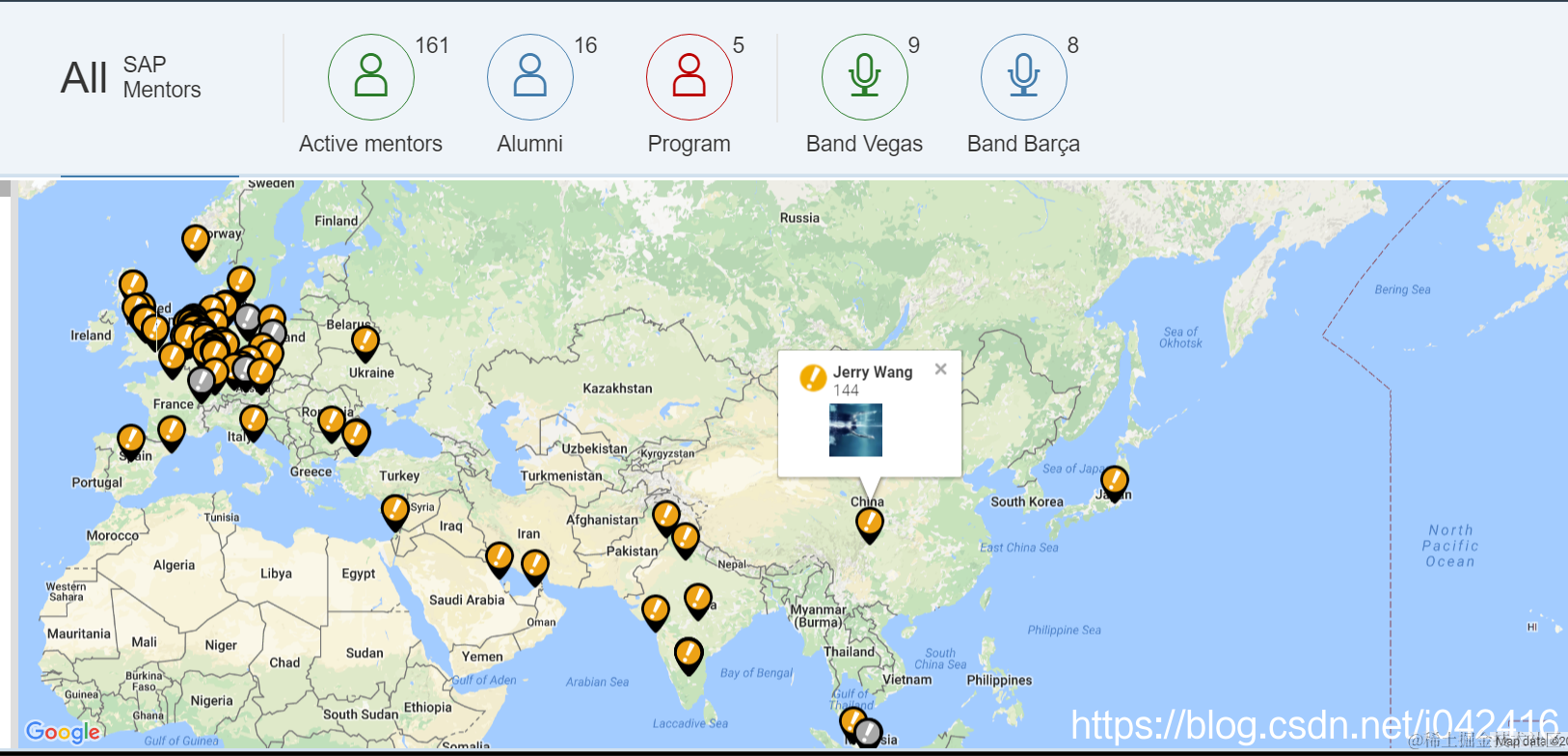Open the Band Barça label
The width and height of the screenshot is (1568, 756).
tap(1023, 144)
